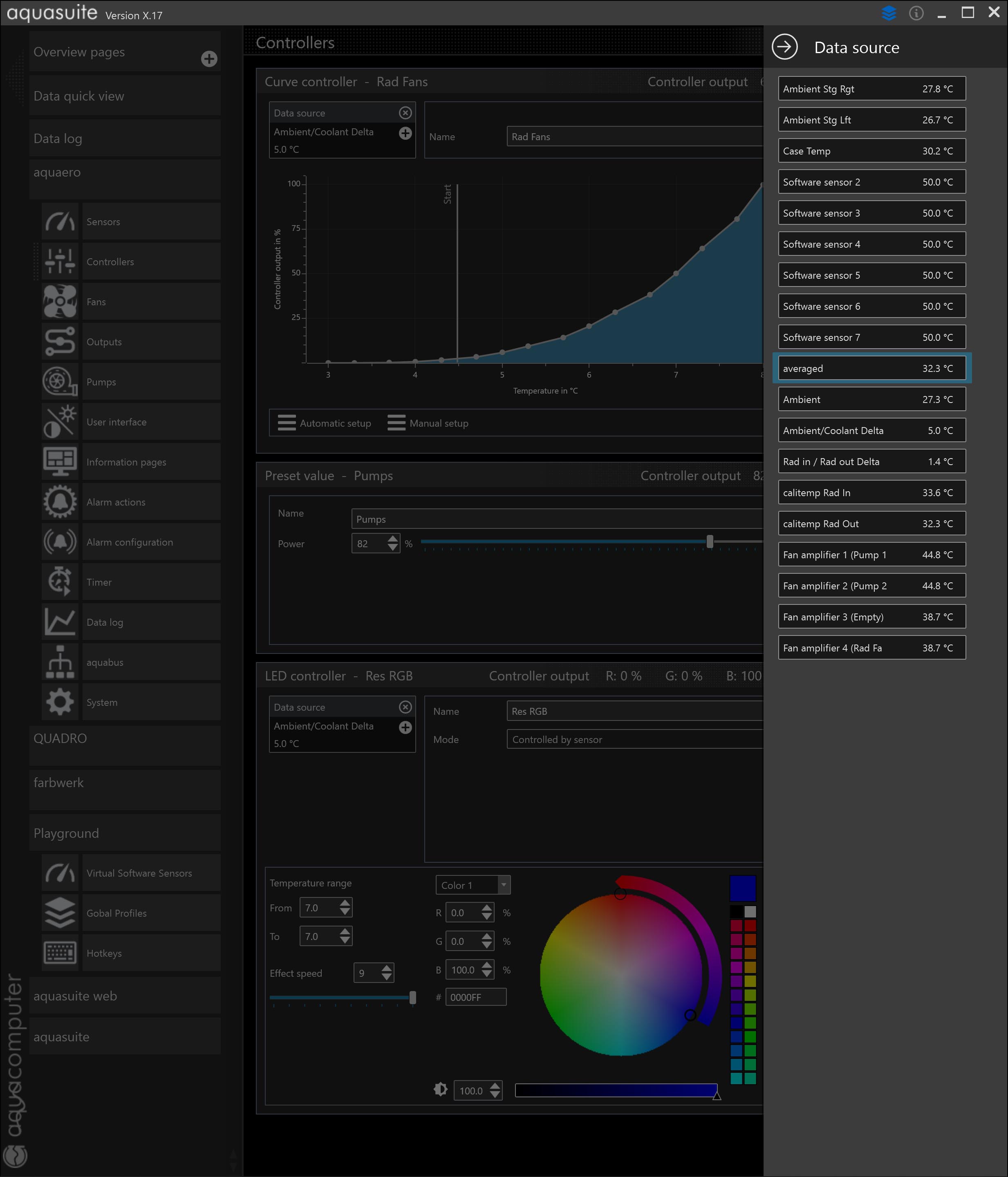Close the Data source panel with arrow icon
The width and height of the screenshot is (1008, 1177).
785,47
